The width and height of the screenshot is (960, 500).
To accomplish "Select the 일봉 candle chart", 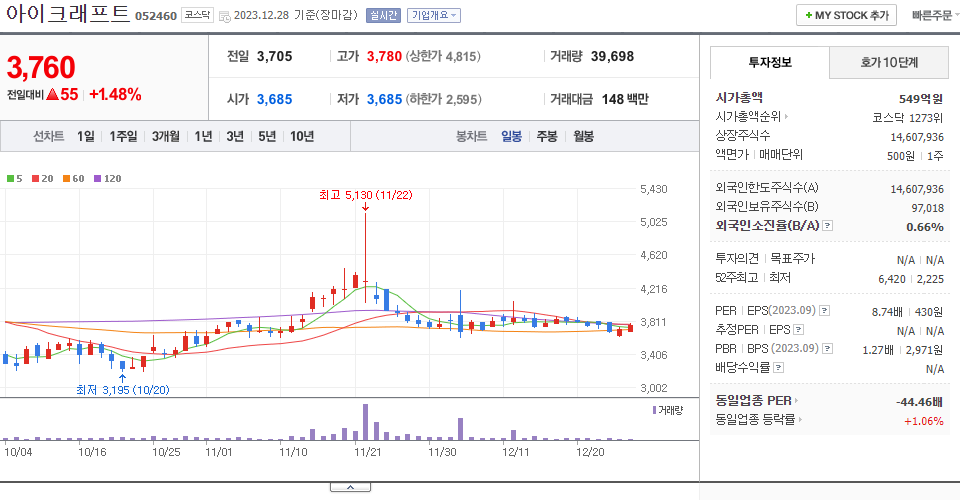I will point(511,136).
